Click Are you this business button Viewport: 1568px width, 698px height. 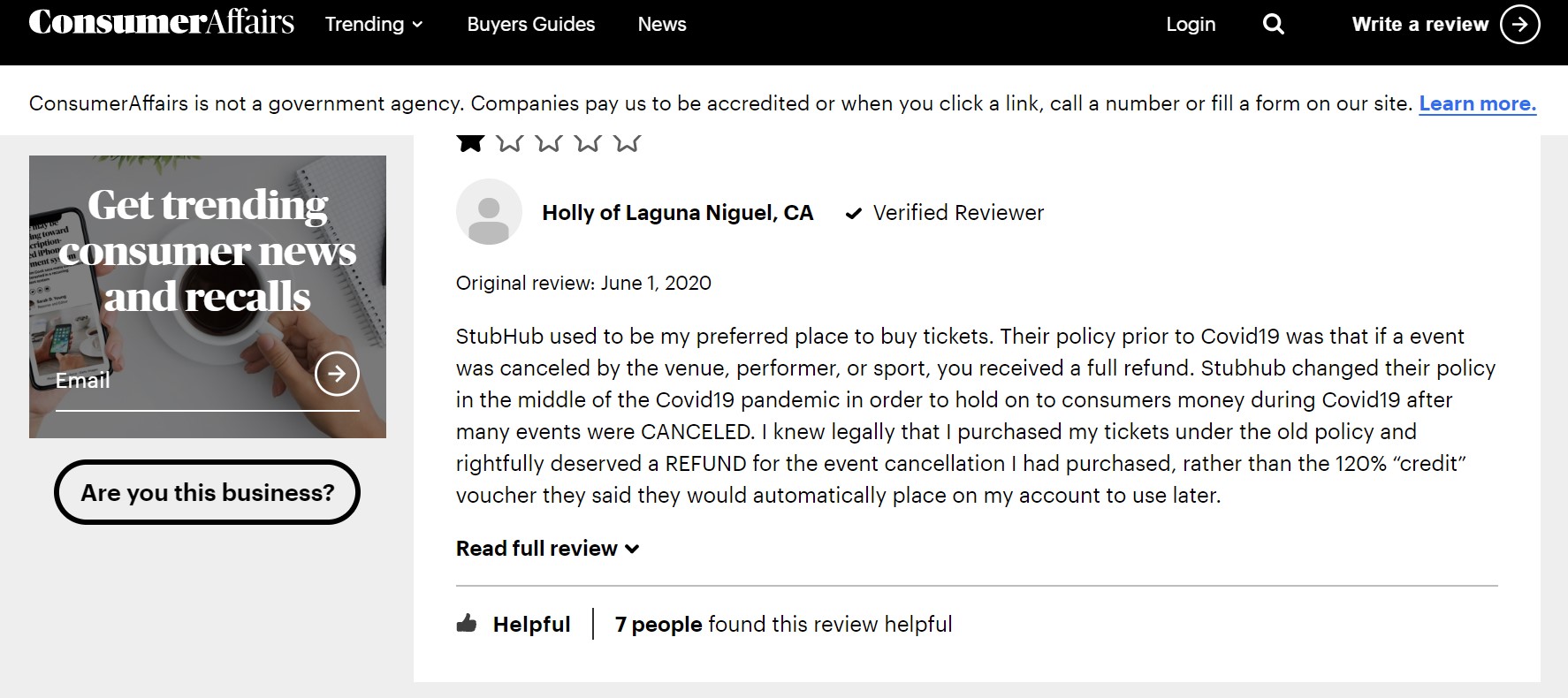click(207, 492)
